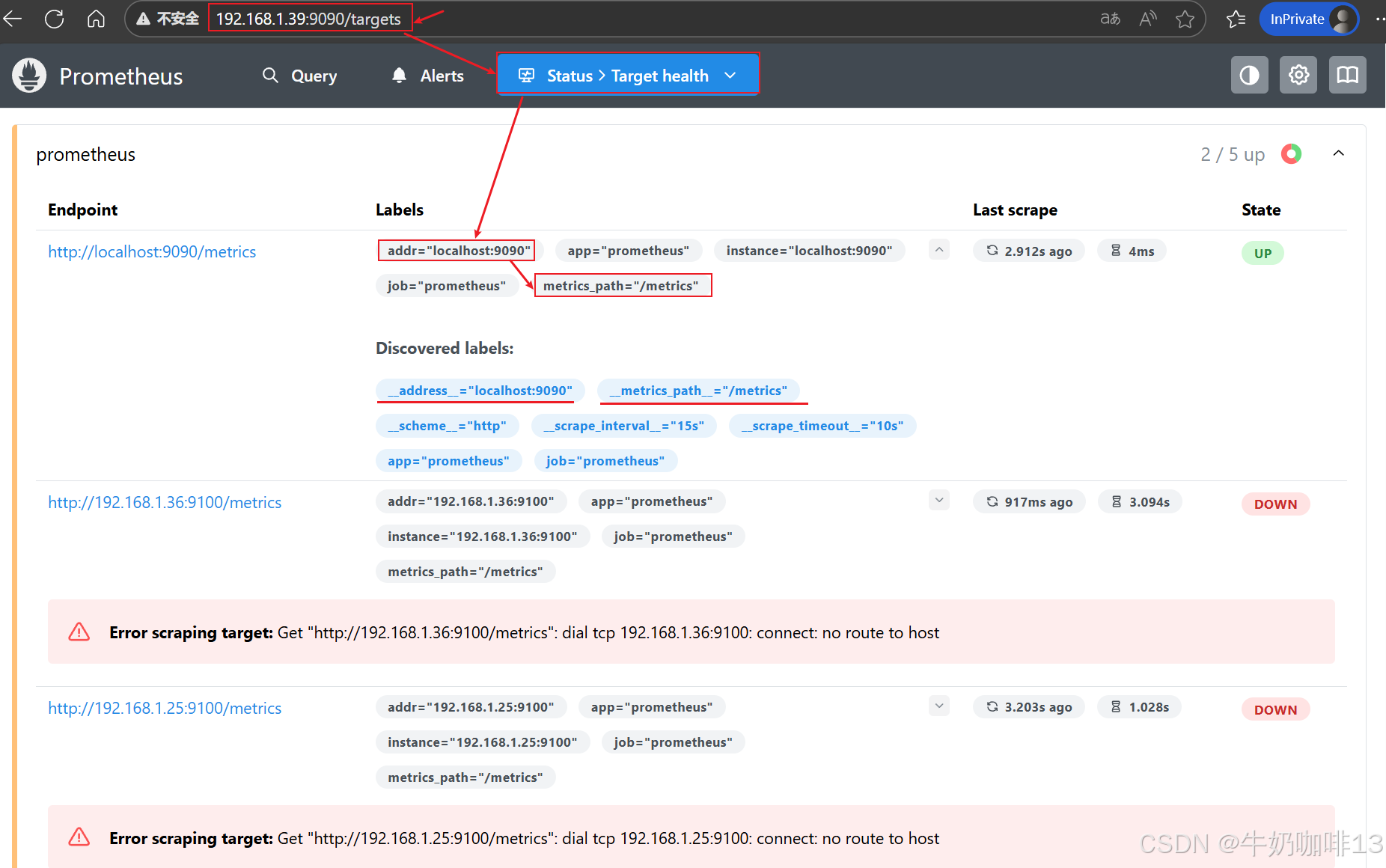Click Last scrape column header
The width and height of the screenshot is (1386, 868).
tap(1015, 210)
